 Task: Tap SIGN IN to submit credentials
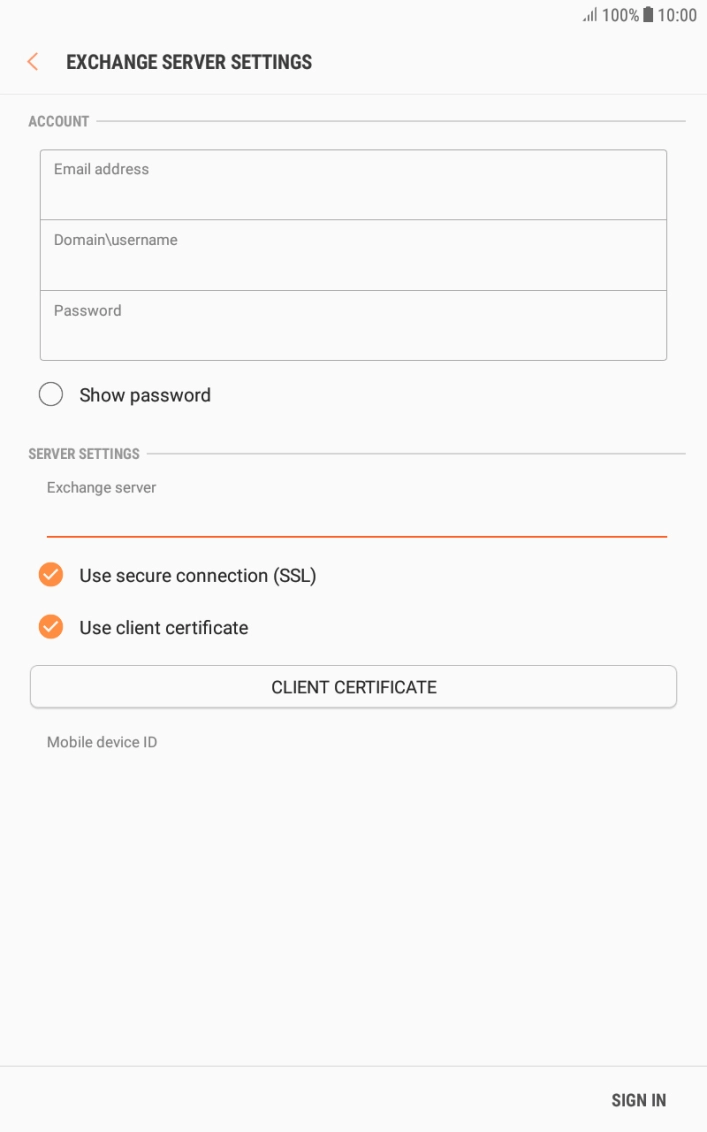639,1099
